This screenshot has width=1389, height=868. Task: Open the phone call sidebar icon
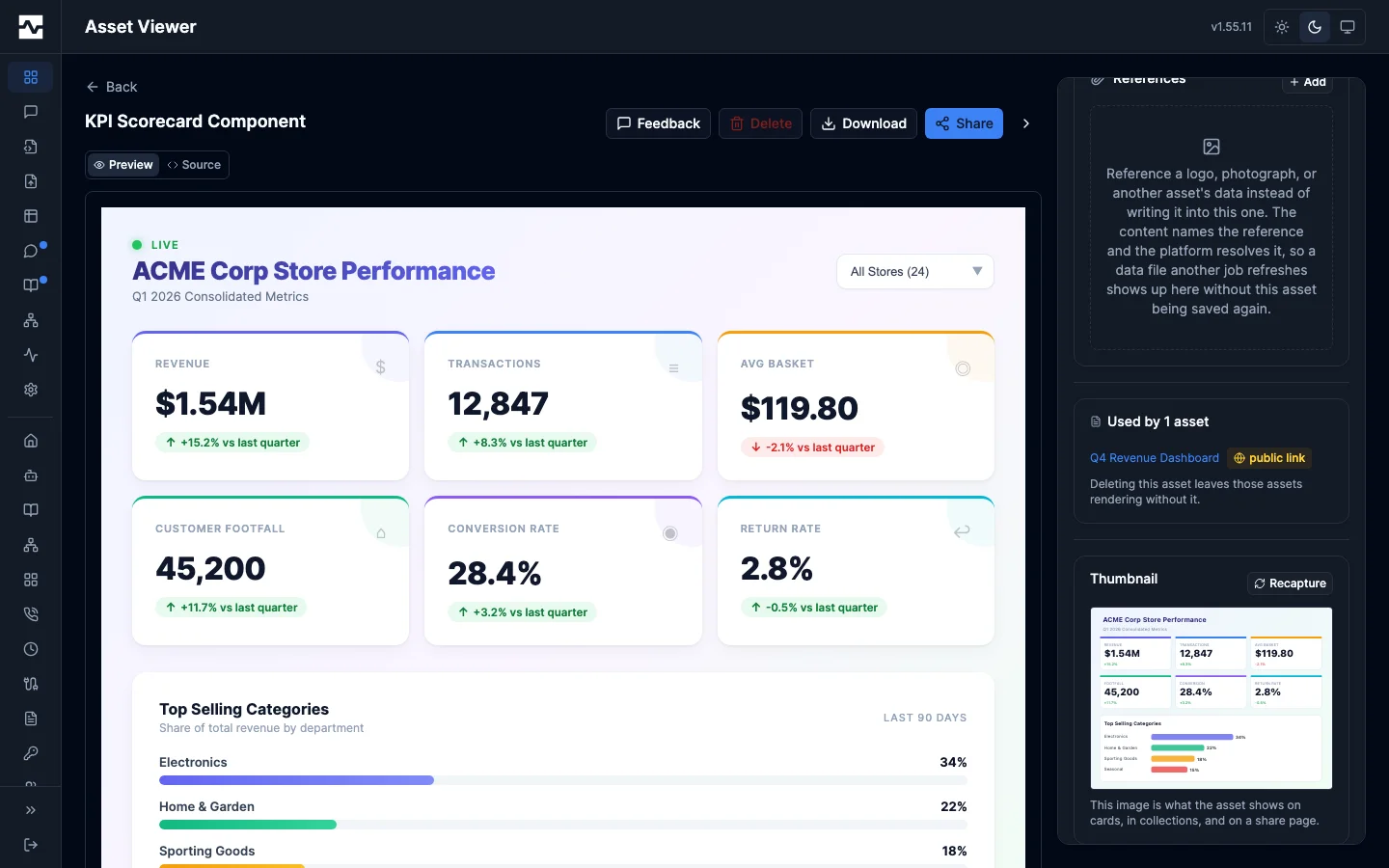(31, 614)
